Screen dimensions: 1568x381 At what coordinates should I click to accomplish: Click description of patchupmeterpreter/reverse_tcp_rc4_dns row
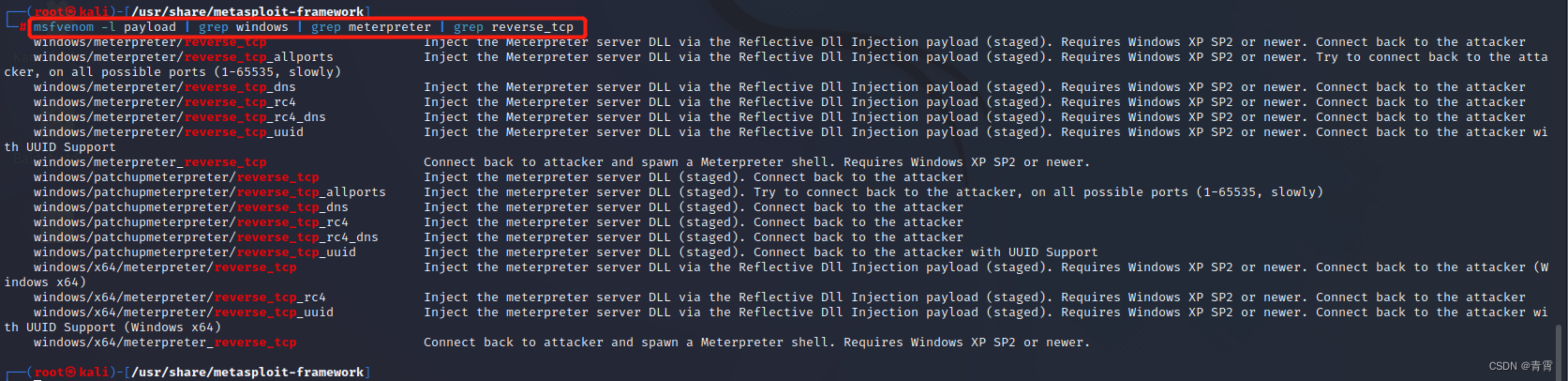[x=694, y=237]
